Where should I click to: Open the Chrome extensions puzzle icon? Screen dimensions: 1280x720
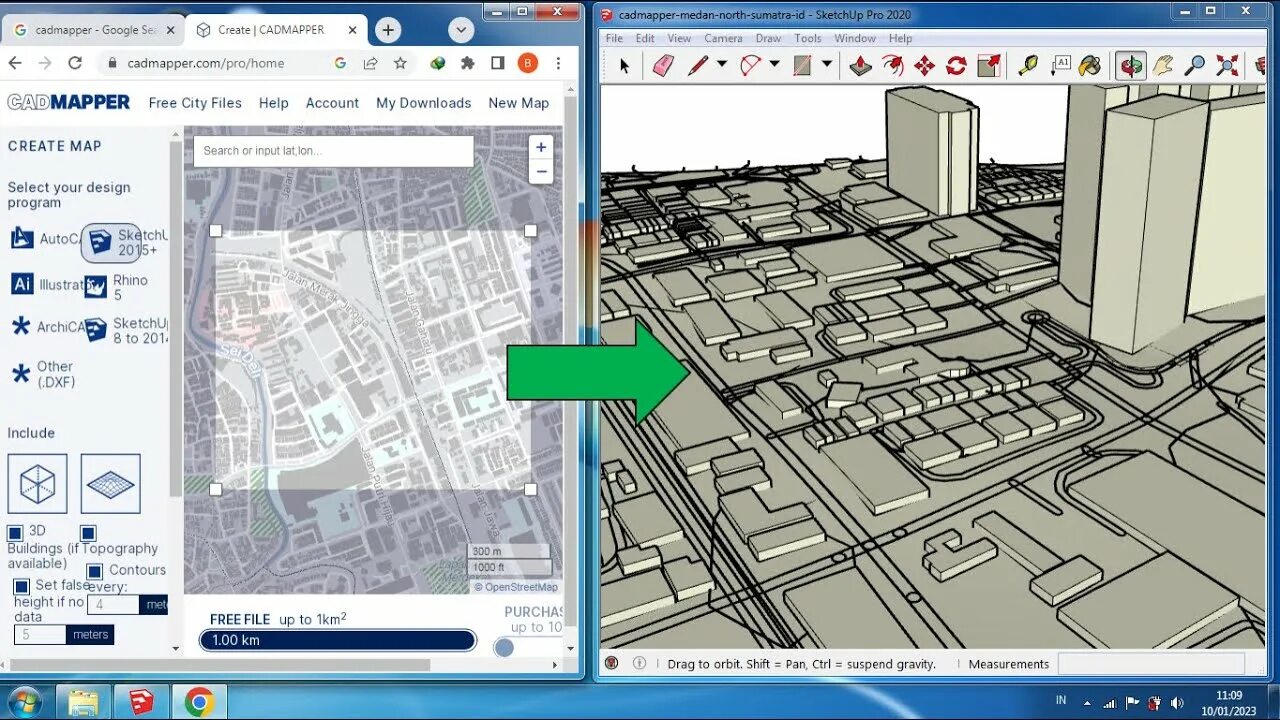[467, 63]
